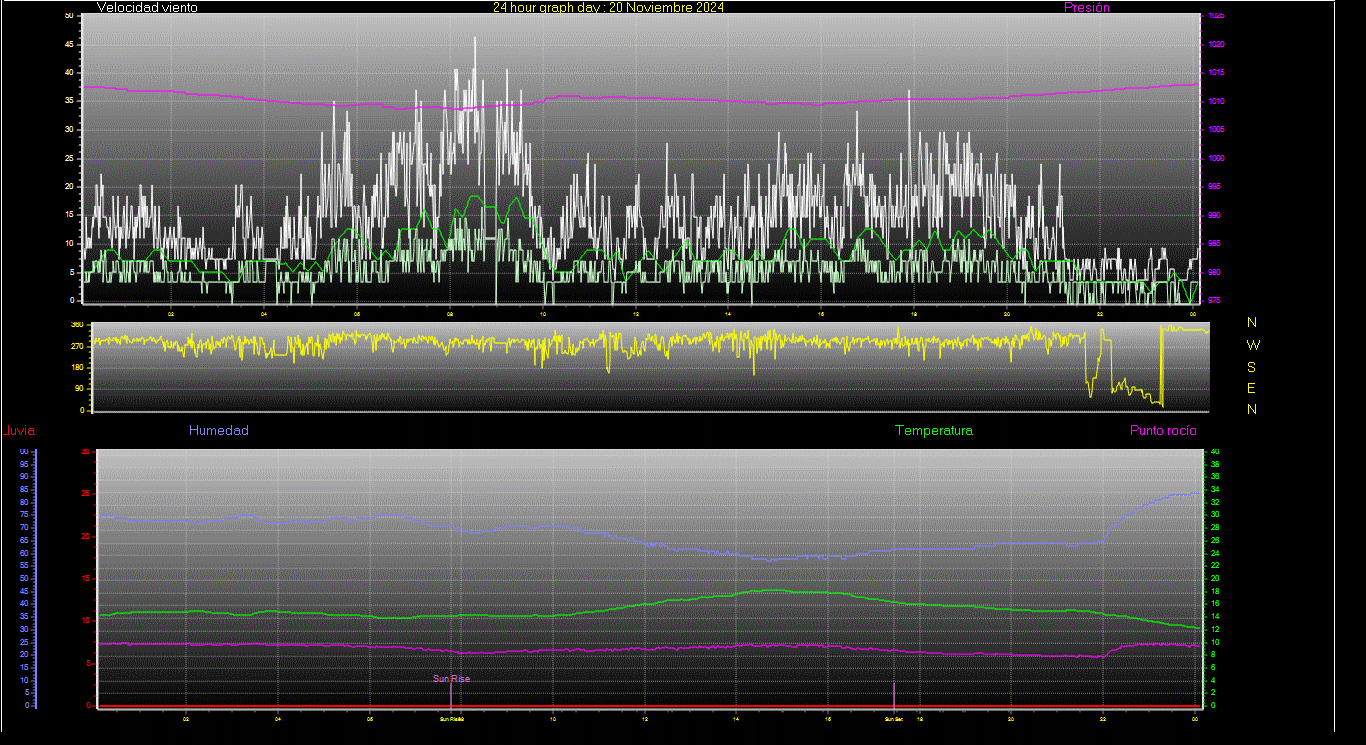
Task: Click blue humidity axis value "25"
Action: 23,641
